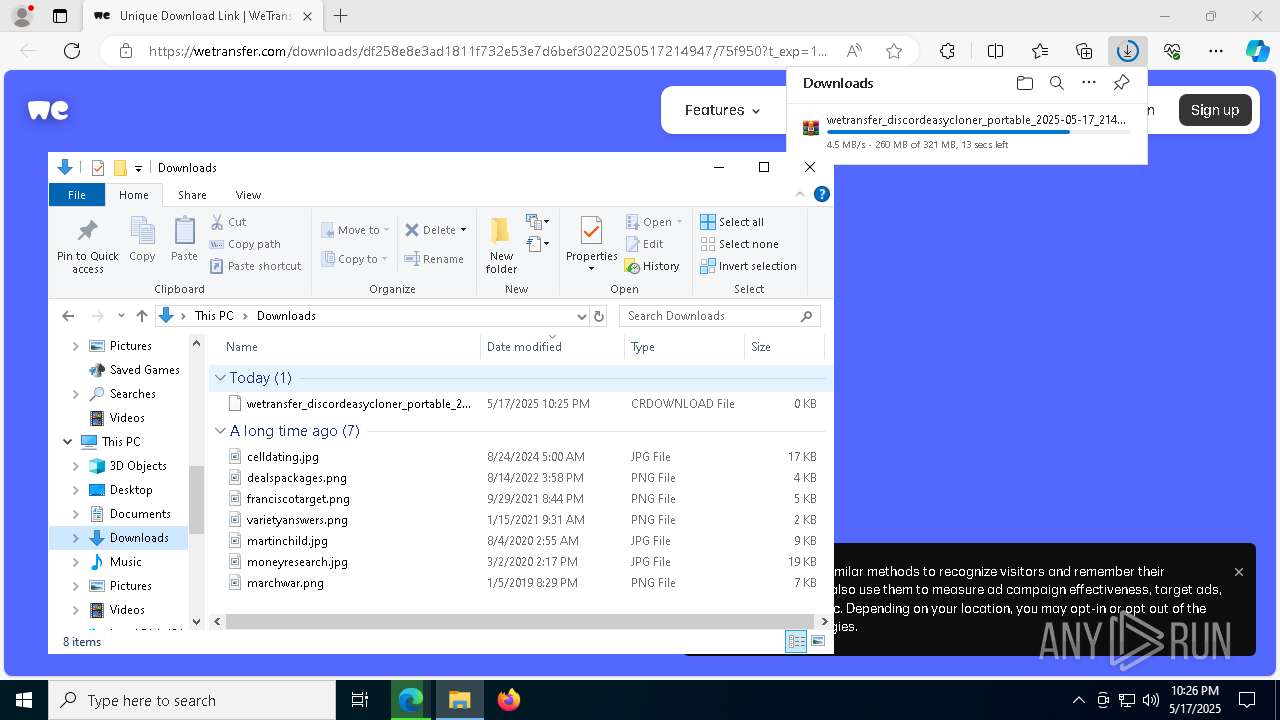Open Edge tab actions menu icon
Screen dimensions: 1280x720
coord(60,16)
